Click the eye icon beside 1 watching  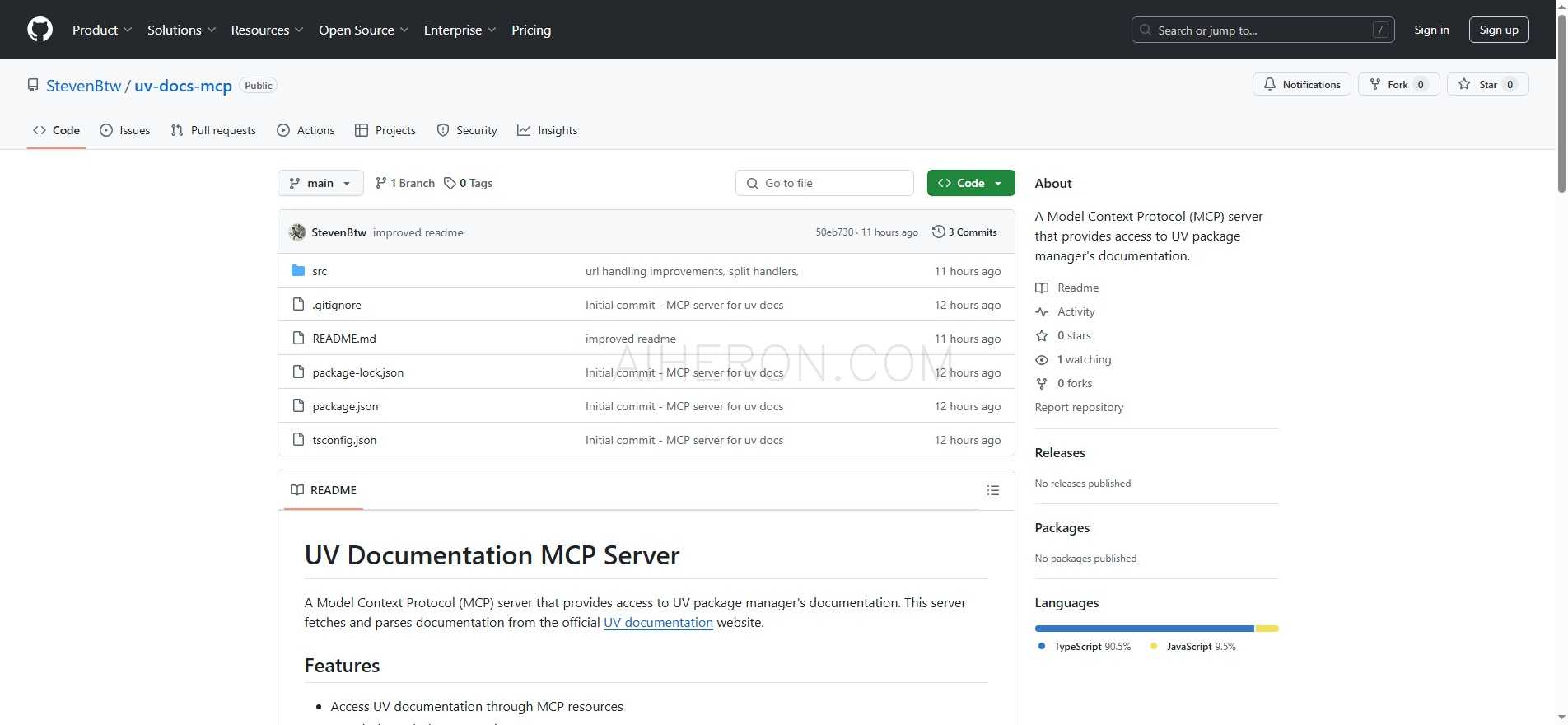coord(1042,359)
